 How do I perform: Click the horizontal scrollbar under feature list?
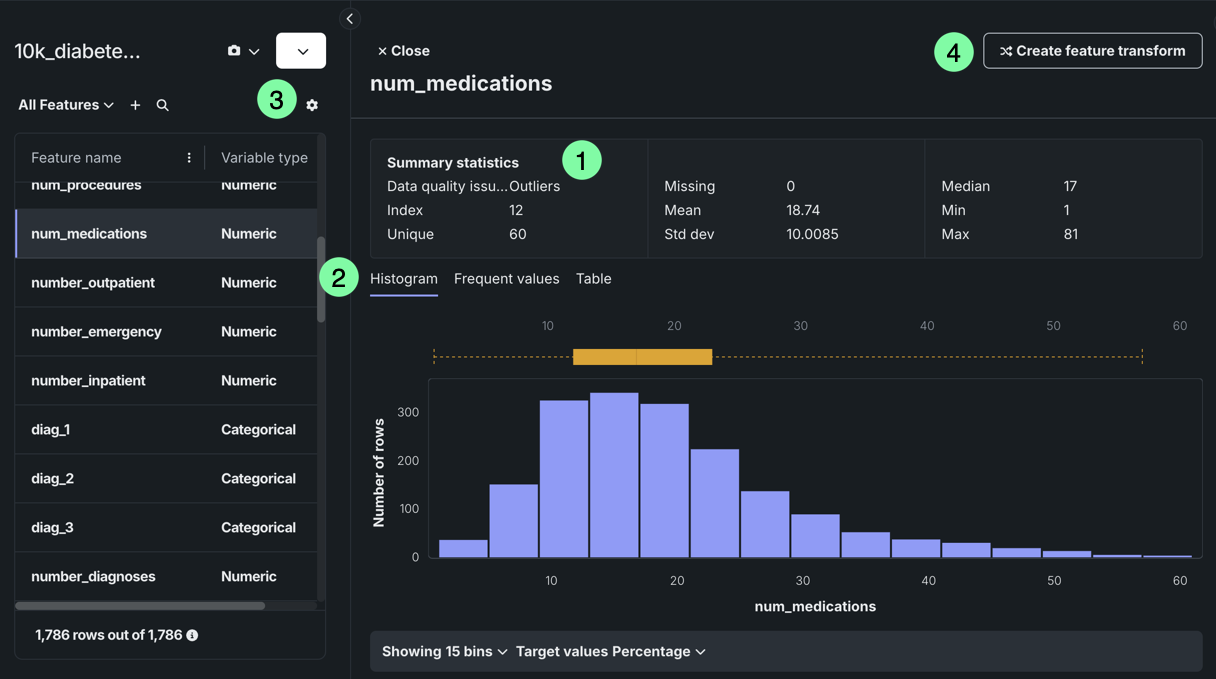point(140,605)
